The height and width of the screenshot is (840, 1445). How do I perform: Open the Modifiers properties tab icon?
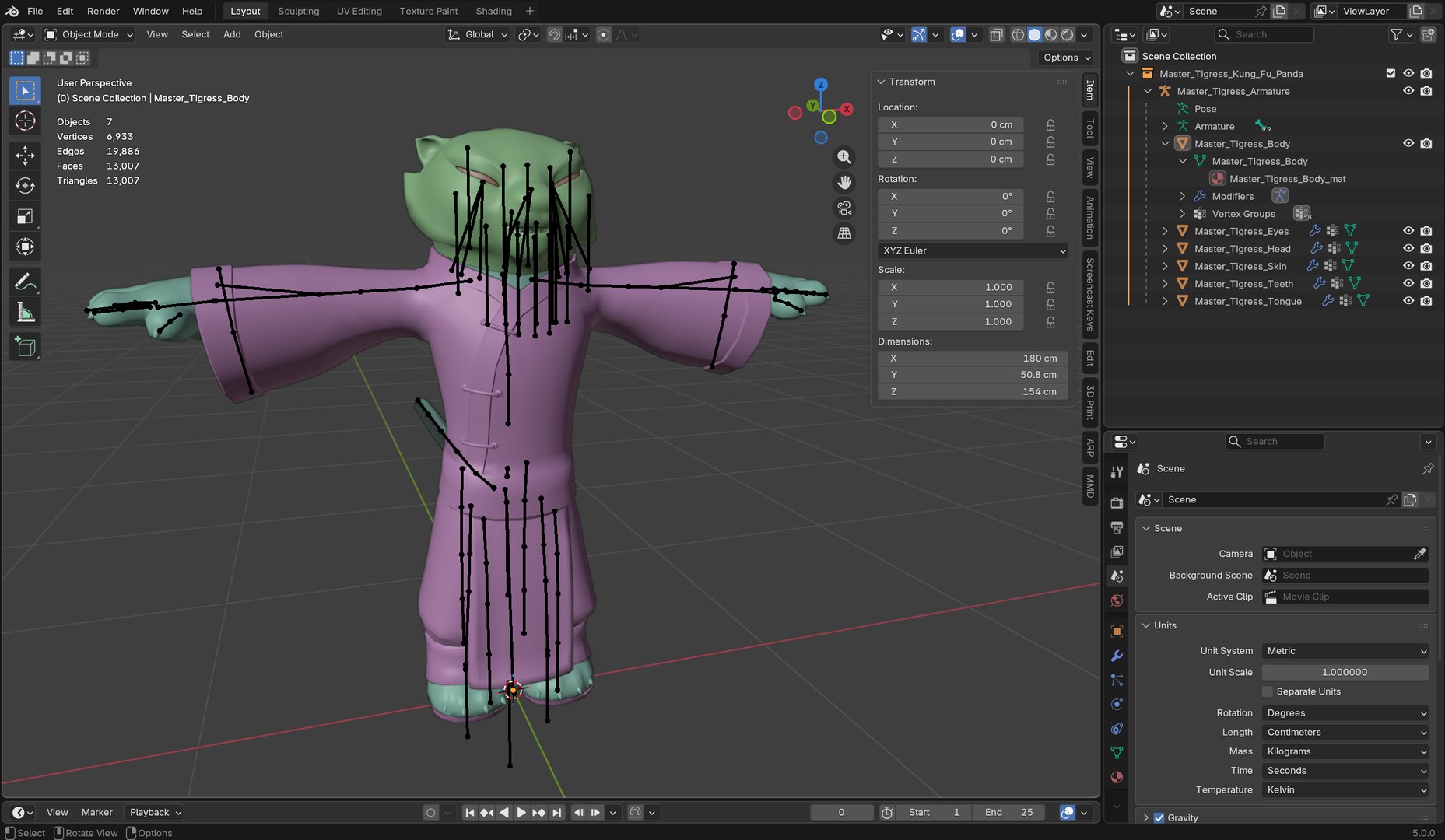point(1117,656)
